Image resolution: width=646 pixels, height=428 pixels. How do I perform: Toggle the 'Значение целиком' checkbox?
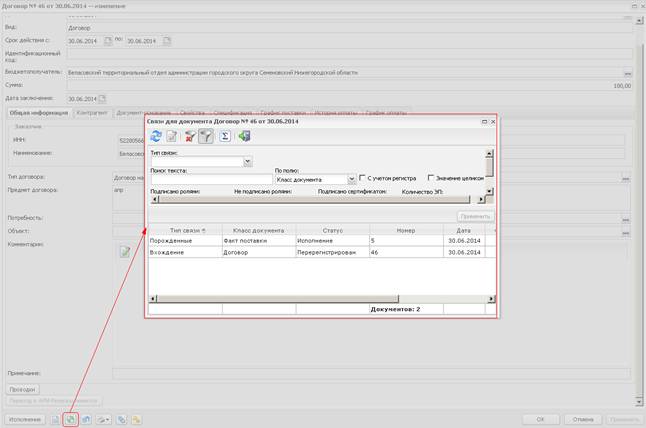point(430,178)
